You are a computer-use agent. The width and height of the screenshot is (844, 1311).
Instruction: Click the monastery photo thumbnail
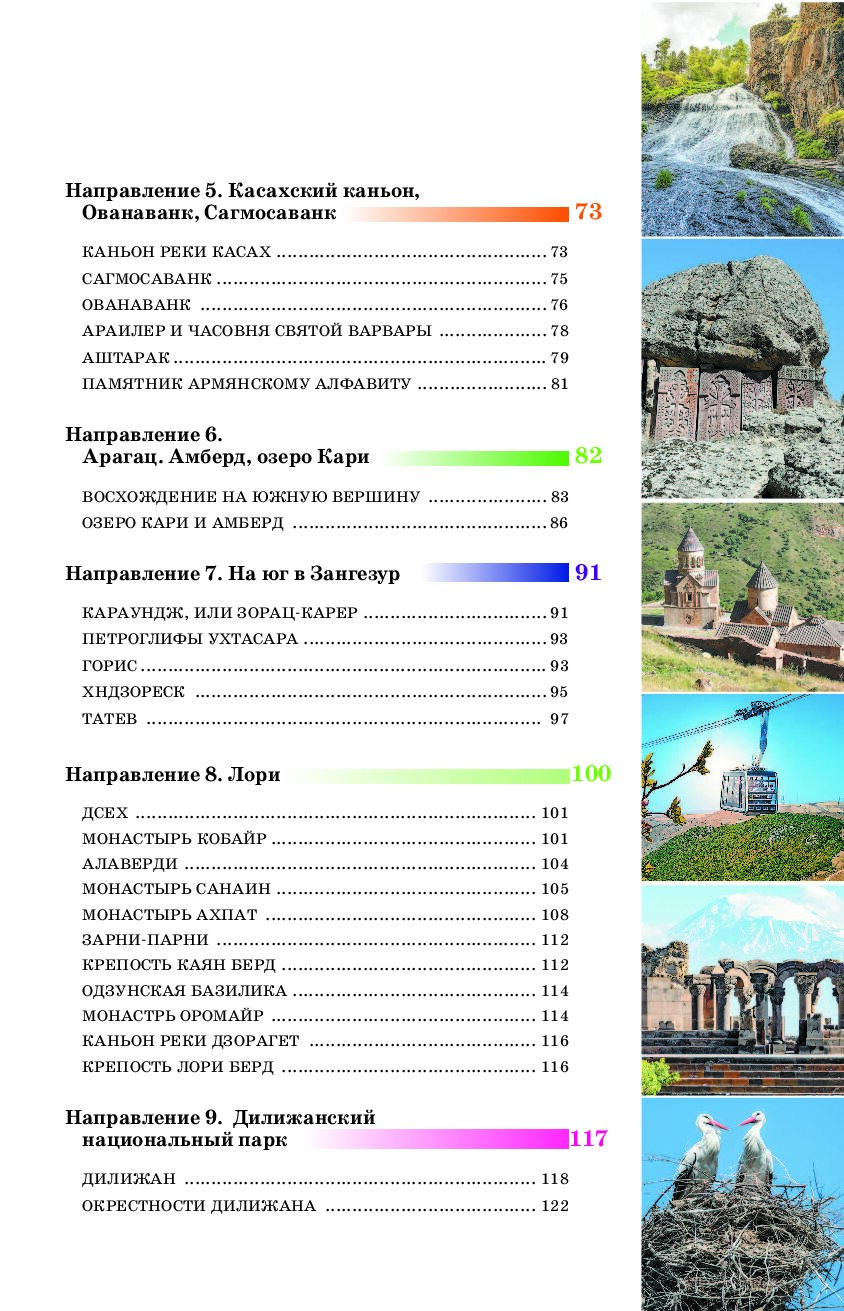[x=742, y=596]
